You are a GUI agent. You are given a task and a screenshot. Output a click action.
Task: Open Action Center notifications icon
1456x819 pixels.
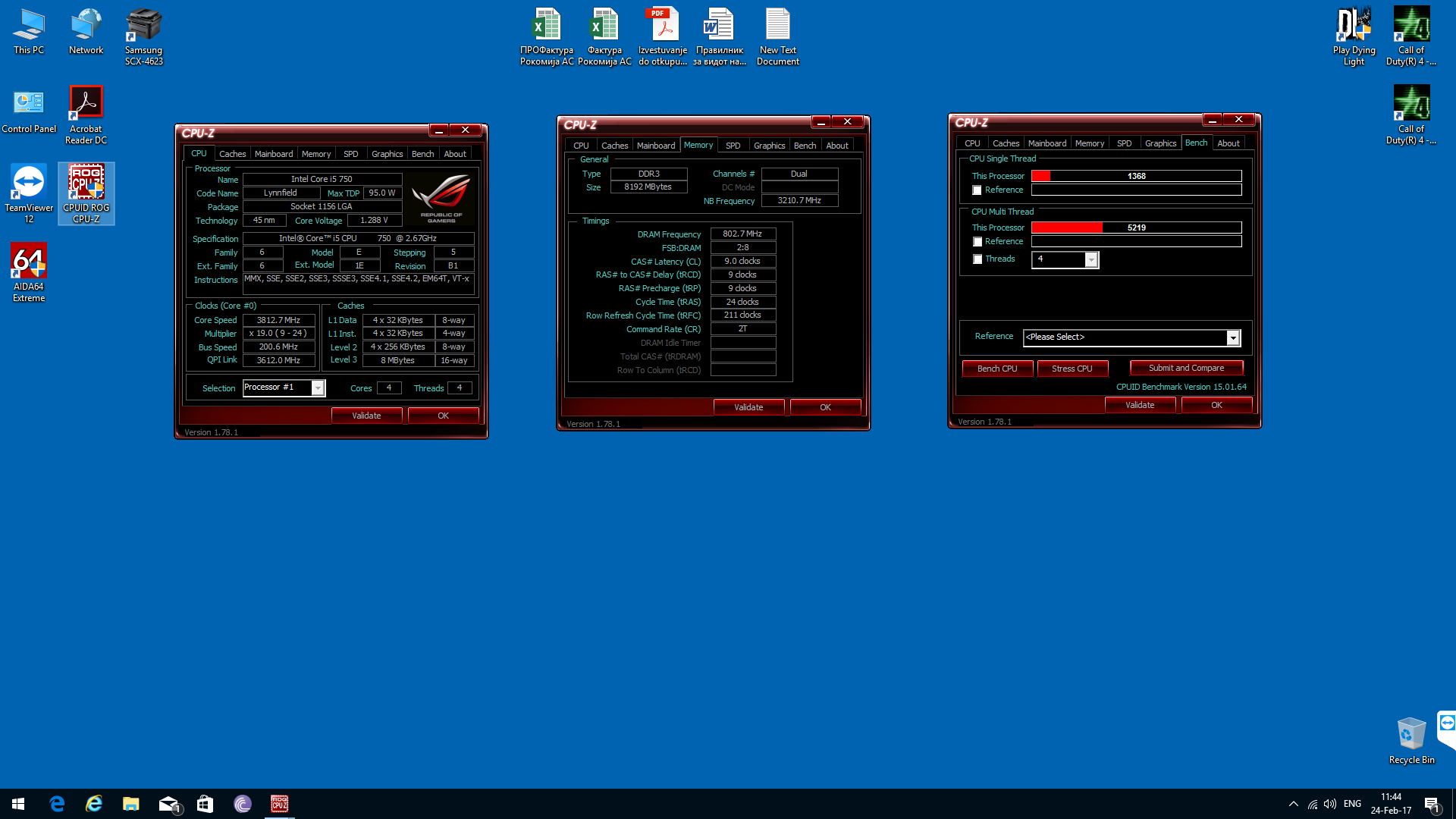tap(1432, 804)
